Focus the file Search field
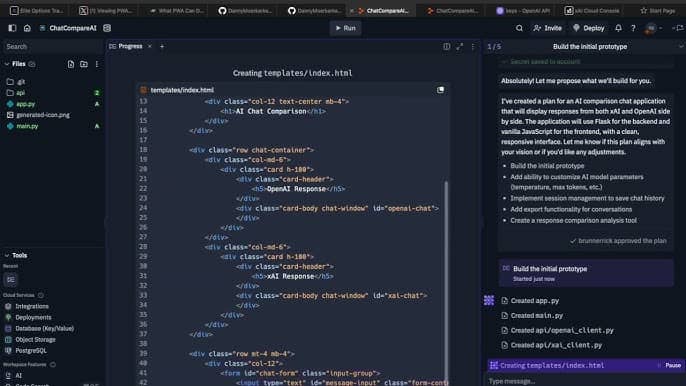Image resolution: width=686 pixels, height=386 pixels. (52, 46)
